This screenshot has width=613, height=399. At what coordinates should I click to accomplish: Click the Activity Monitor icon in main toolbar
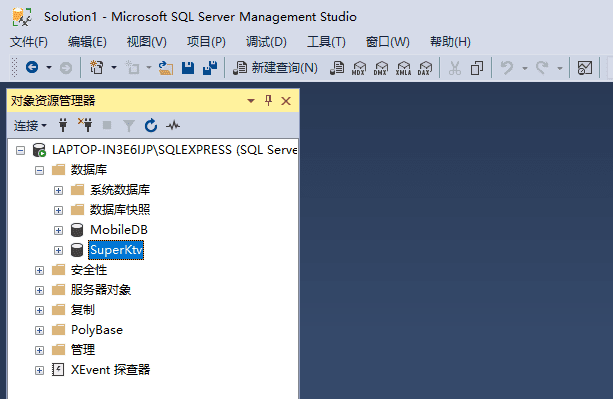(585, 68)
